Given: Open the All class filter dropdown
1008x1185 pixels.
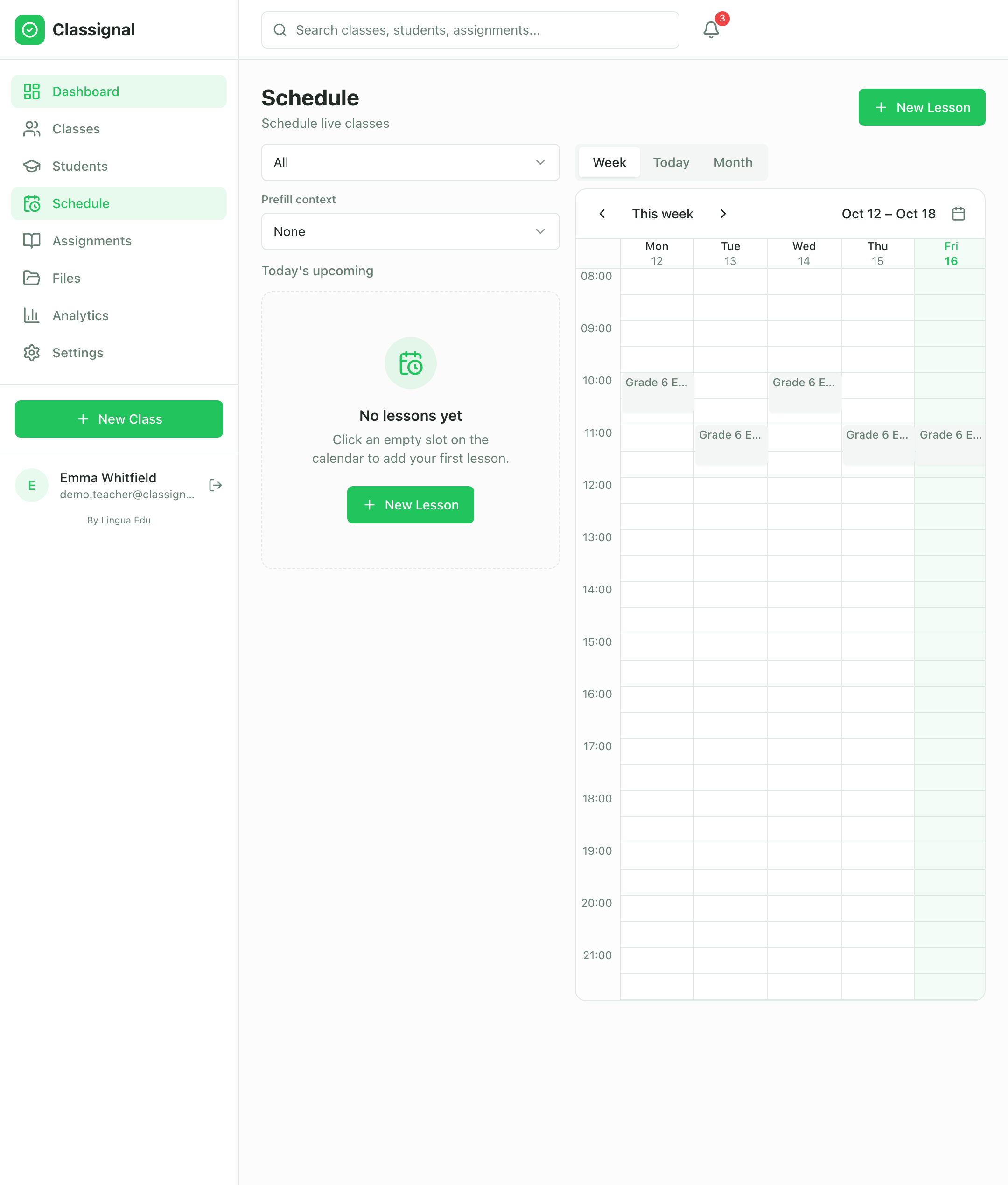Looking at the screenshot, I should [x=410, y=162].
